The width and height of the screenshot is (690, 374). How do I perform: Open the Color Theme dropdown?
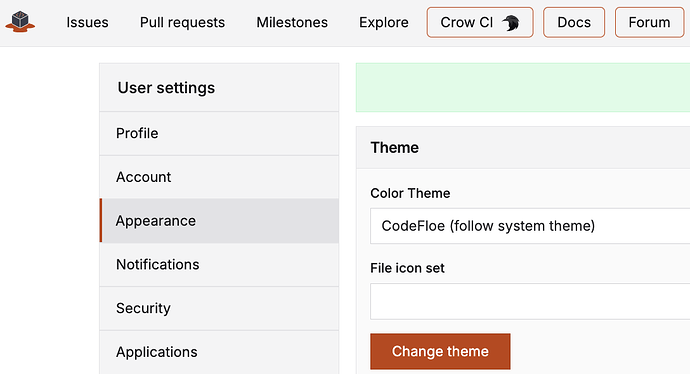(x=530, y=226)
